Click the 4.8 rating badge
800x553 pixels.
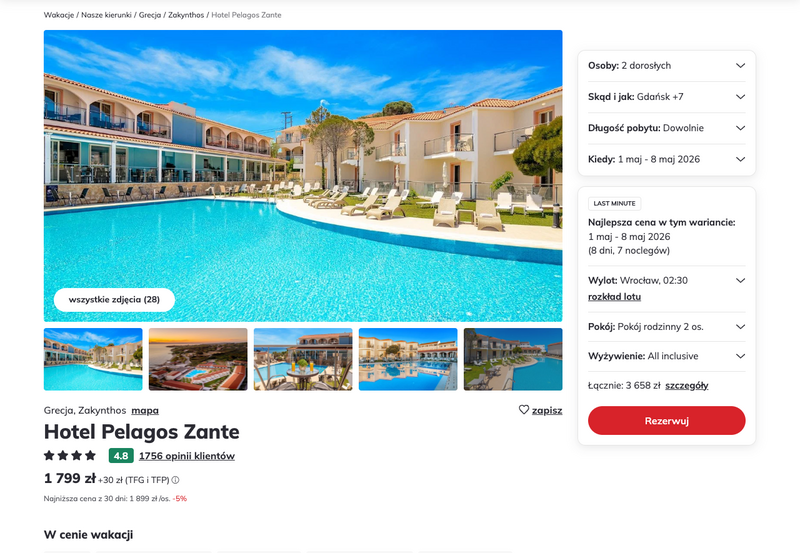click(121, 456)
